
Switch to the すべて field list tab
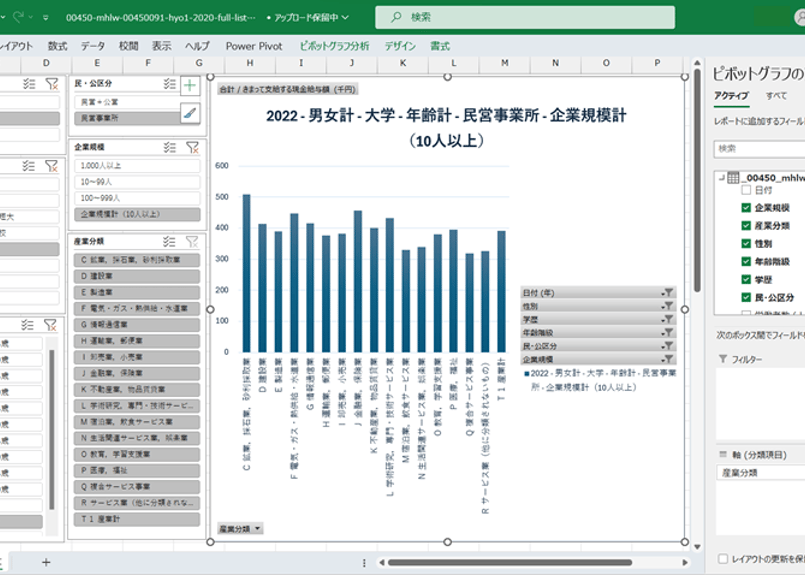tap(776, 95)
